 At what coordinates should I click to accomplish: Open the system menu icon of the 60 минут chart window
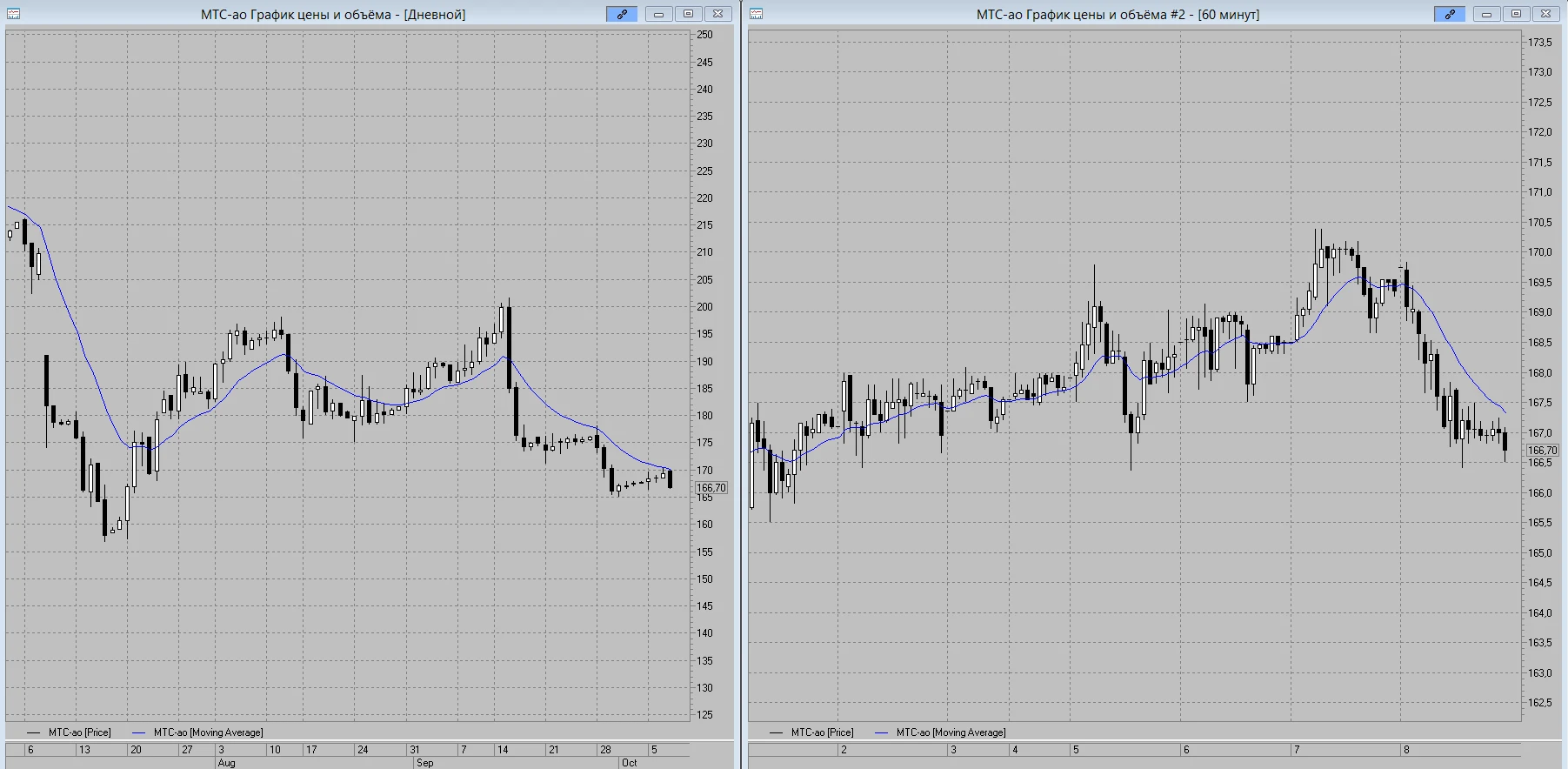pyautogui.click(x=756, y=14)
